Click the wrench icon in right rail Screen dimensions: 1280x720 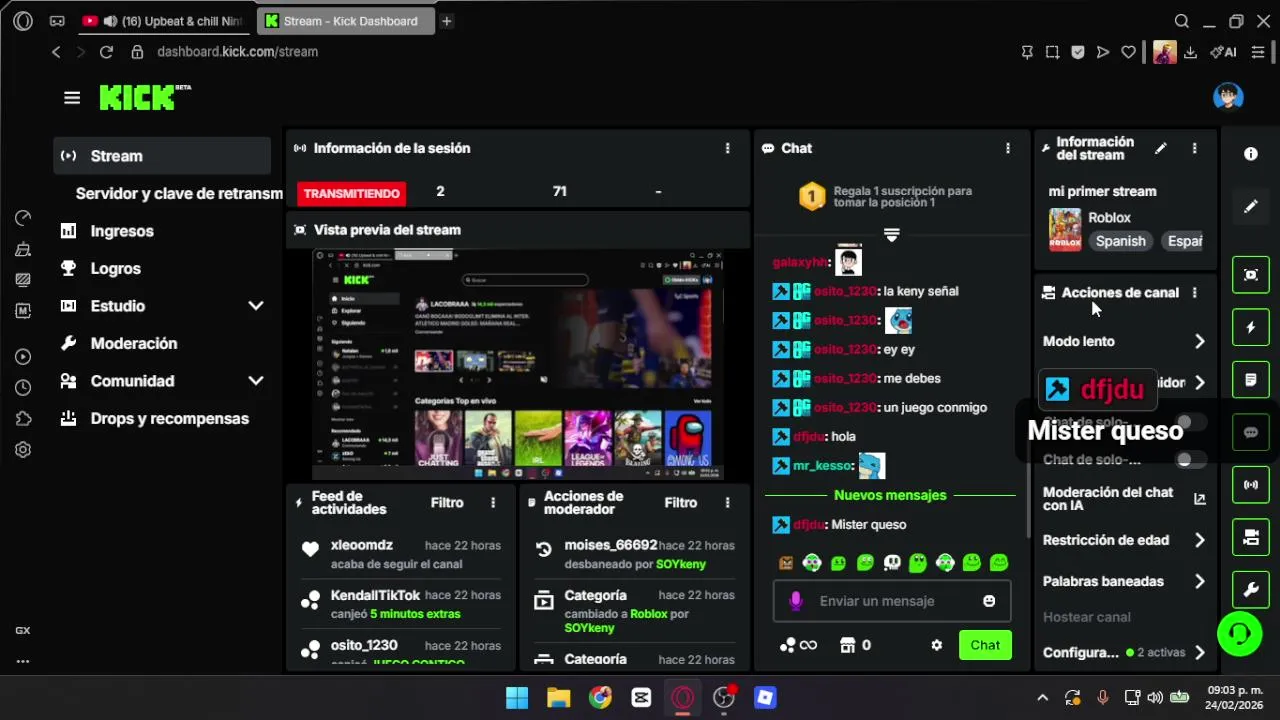(1251, 590)
